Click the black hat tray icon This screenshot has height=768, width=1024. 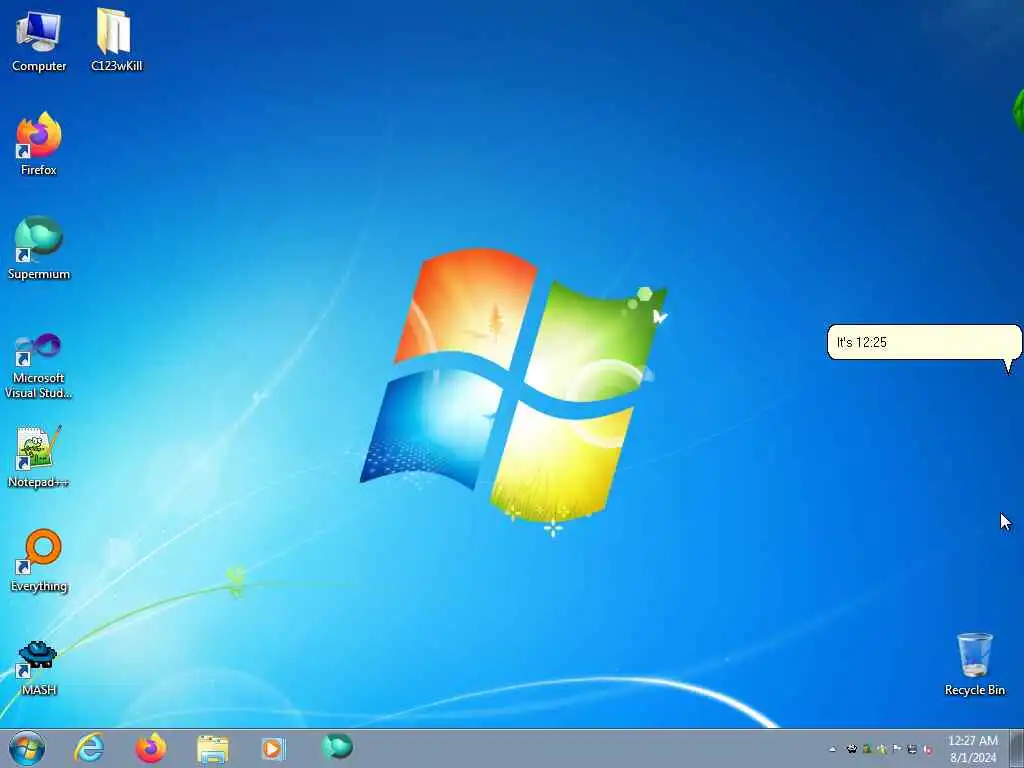[x=852, y=749]
